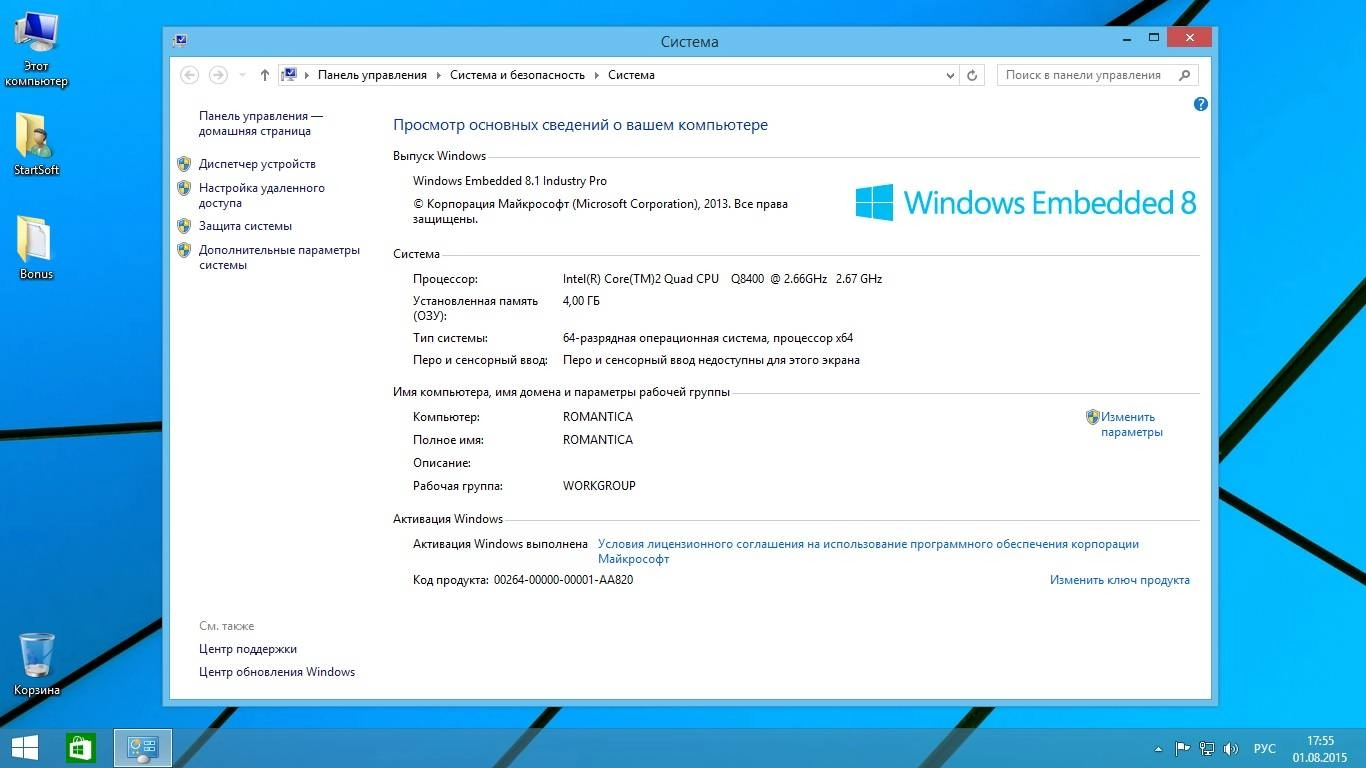The image size is (1366, 768).
Task: Open Дополнительные параметры системы
Action: (279, 258)
